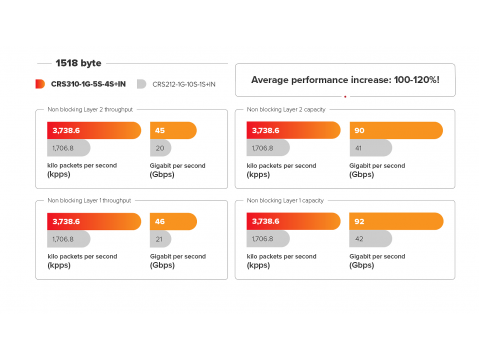Image resolution: width=480 pixels, height=360 pixels.
Task: Click the 1518 byte heading
Action: [x=78, y=63]
